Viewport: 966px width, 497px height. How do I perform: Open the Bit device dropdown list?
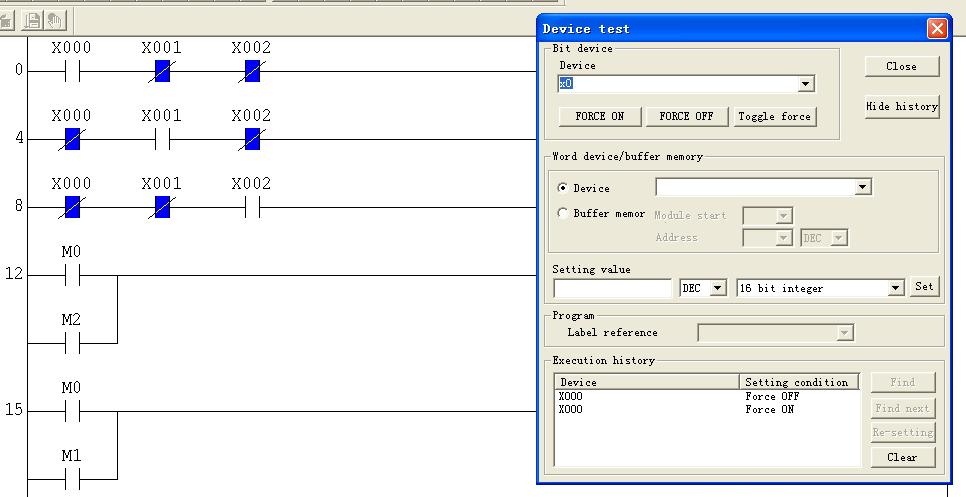806,85
